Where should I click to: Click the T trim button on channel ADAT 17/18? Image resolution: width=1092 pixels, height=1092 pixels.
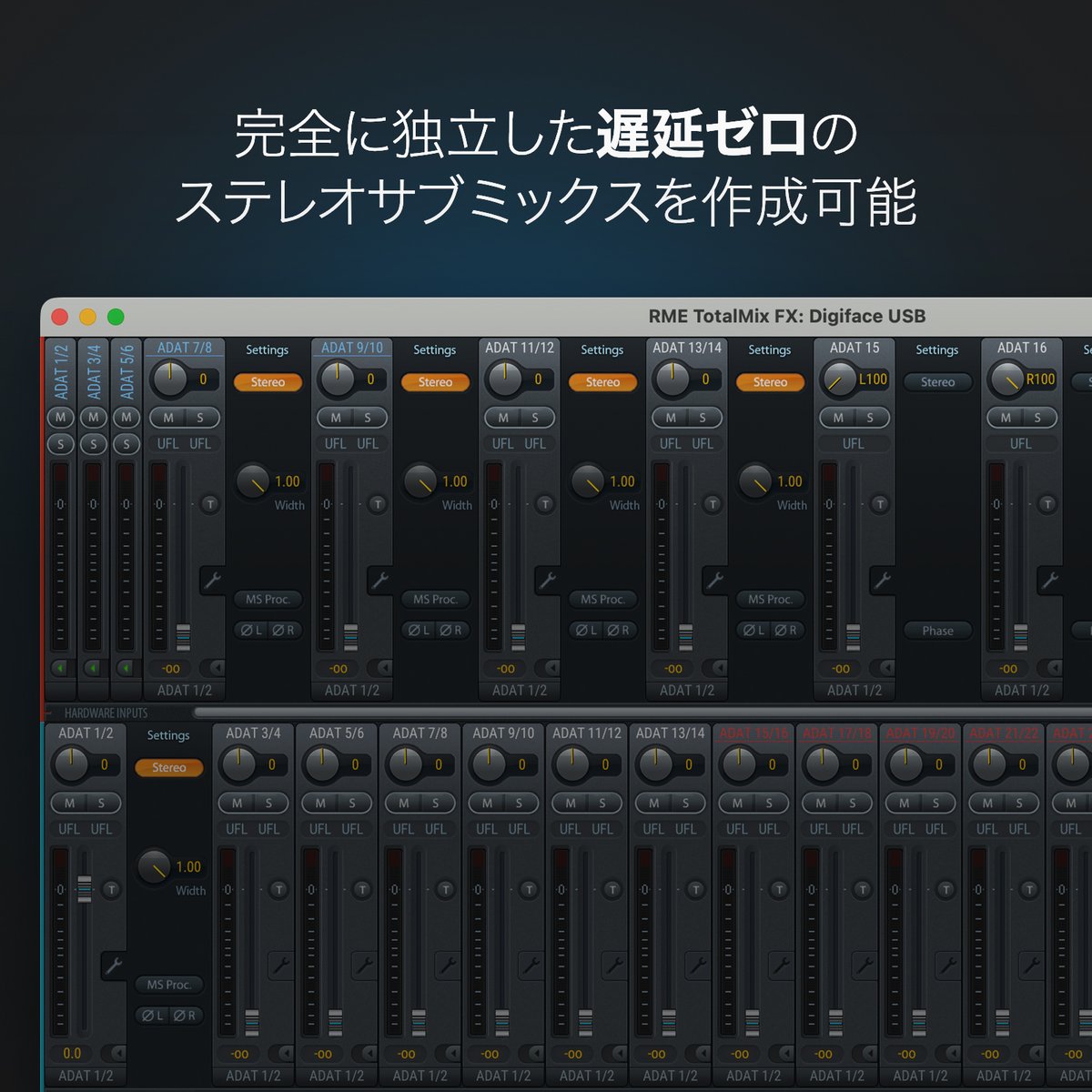point(862,889)
